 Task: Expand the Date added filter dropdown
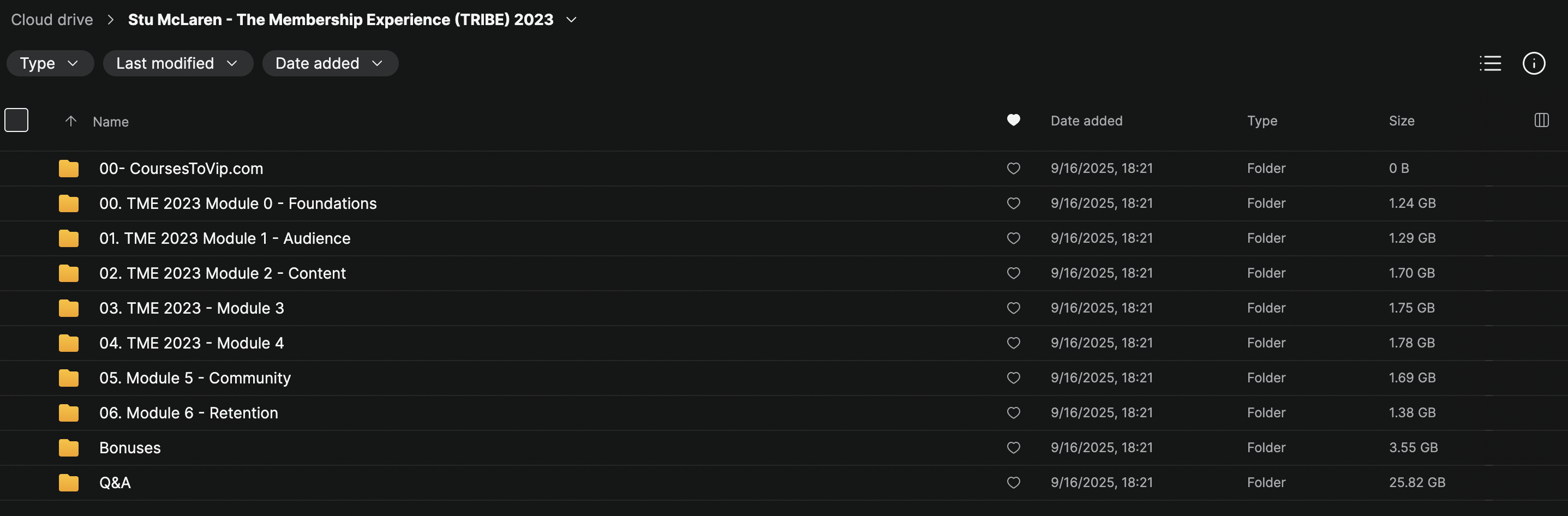(330, 63)
